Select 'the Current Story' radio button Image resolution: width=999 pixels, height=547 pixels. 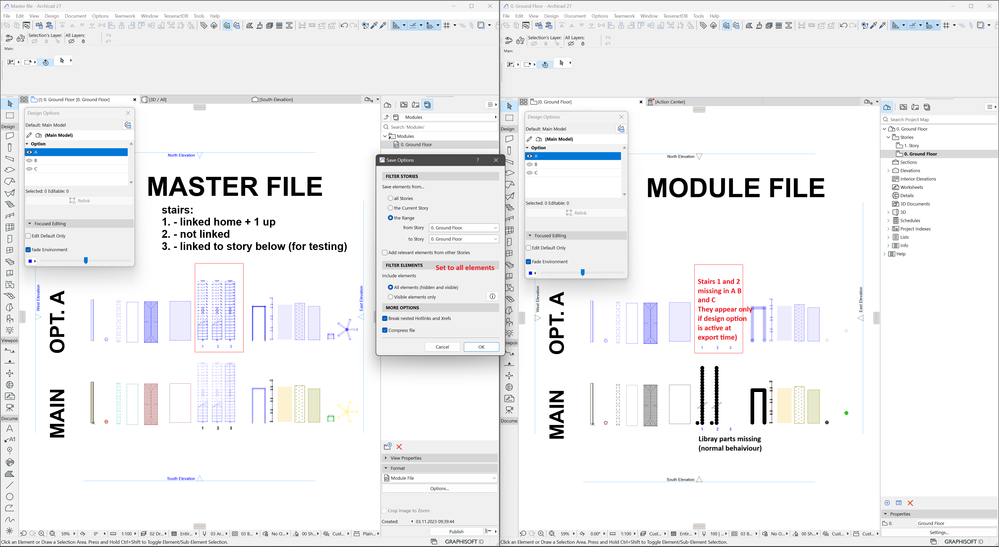(x=391, y=208)
